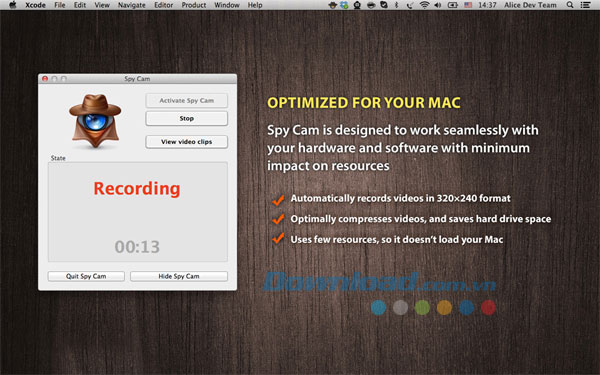Open the Editor menu
This screenshot has height=375, width=600.
(163, 5)
